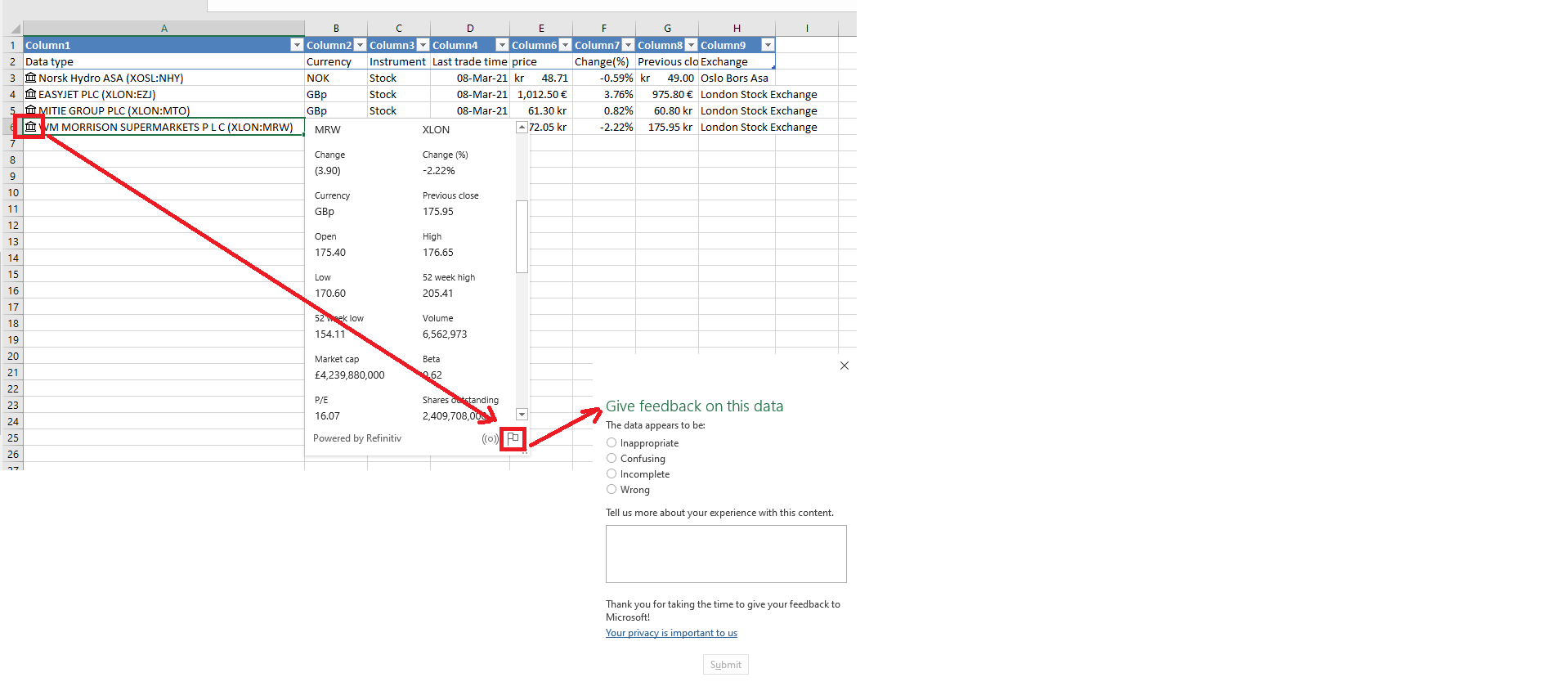The width and height of the screenshot is (1568, 700).
Task: Open the Column8 filter dropdown
Action: coord(691,45)
